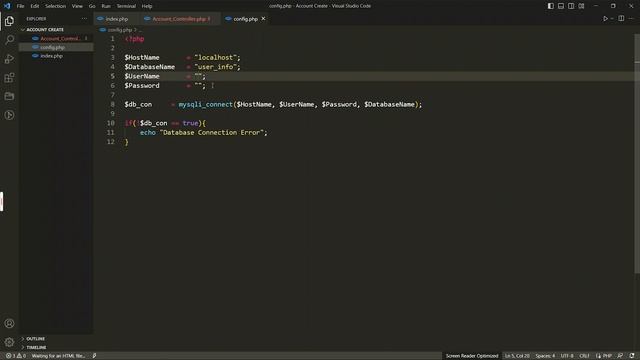
Task: Open run options dropdown arrow
Action: pyautogui.click(x=611, y=18)
